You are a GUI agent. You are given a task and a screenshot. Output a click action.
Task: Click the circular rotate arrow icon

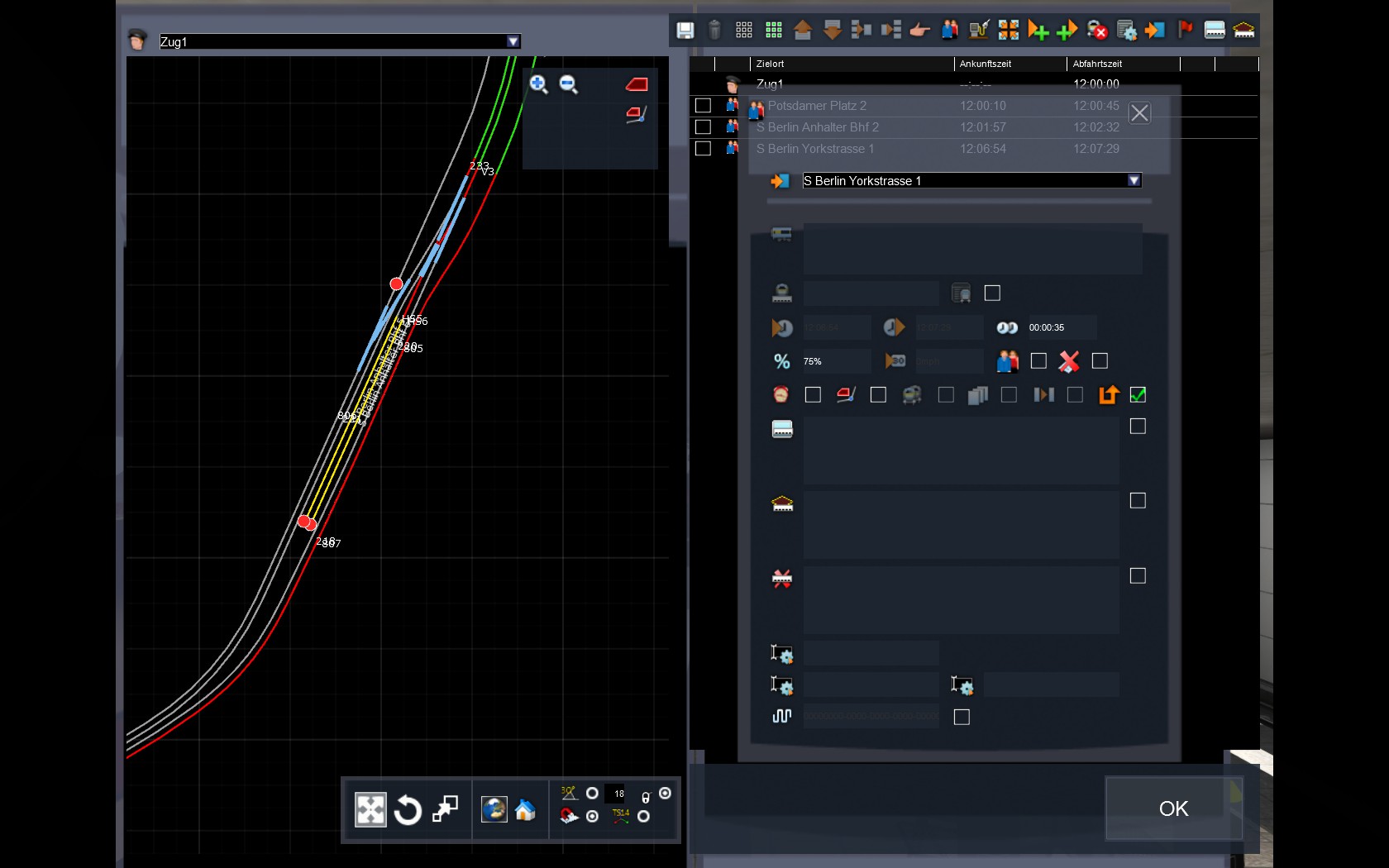[408, 810]
